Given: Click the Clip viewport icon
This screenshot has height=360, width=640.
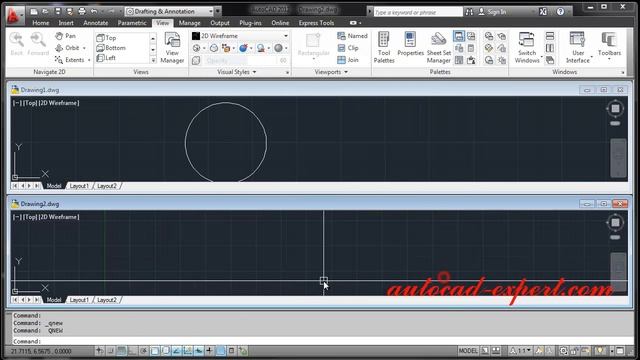Looking at the screenshot, I should point(348,48).
